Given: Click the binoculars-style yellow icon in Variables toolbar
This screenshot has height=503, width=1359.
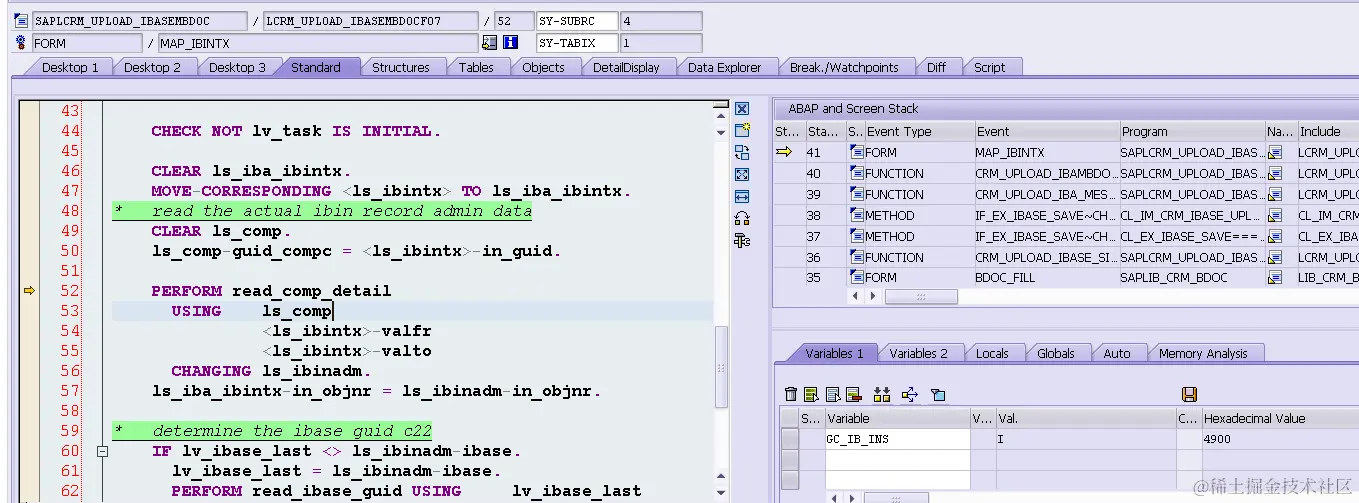Looking at the screenshot, I should (x=881, y=394).
